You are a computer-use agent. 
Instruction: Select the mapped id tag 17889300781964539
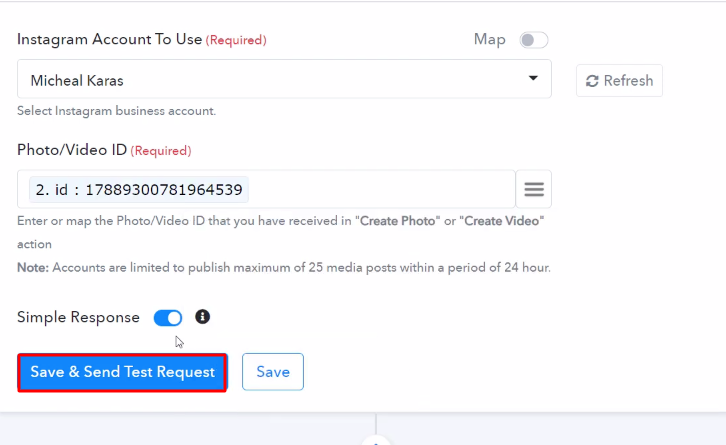pos(139,189)
